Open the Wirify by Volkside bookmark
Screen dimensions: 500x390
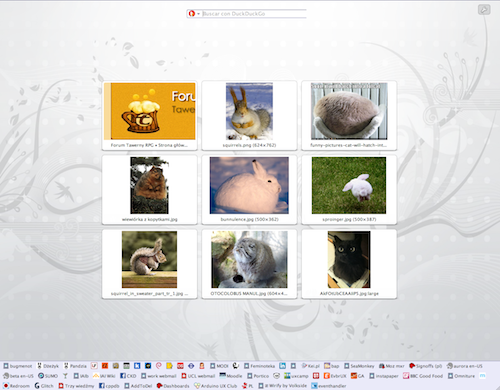[x=282, y=386]
